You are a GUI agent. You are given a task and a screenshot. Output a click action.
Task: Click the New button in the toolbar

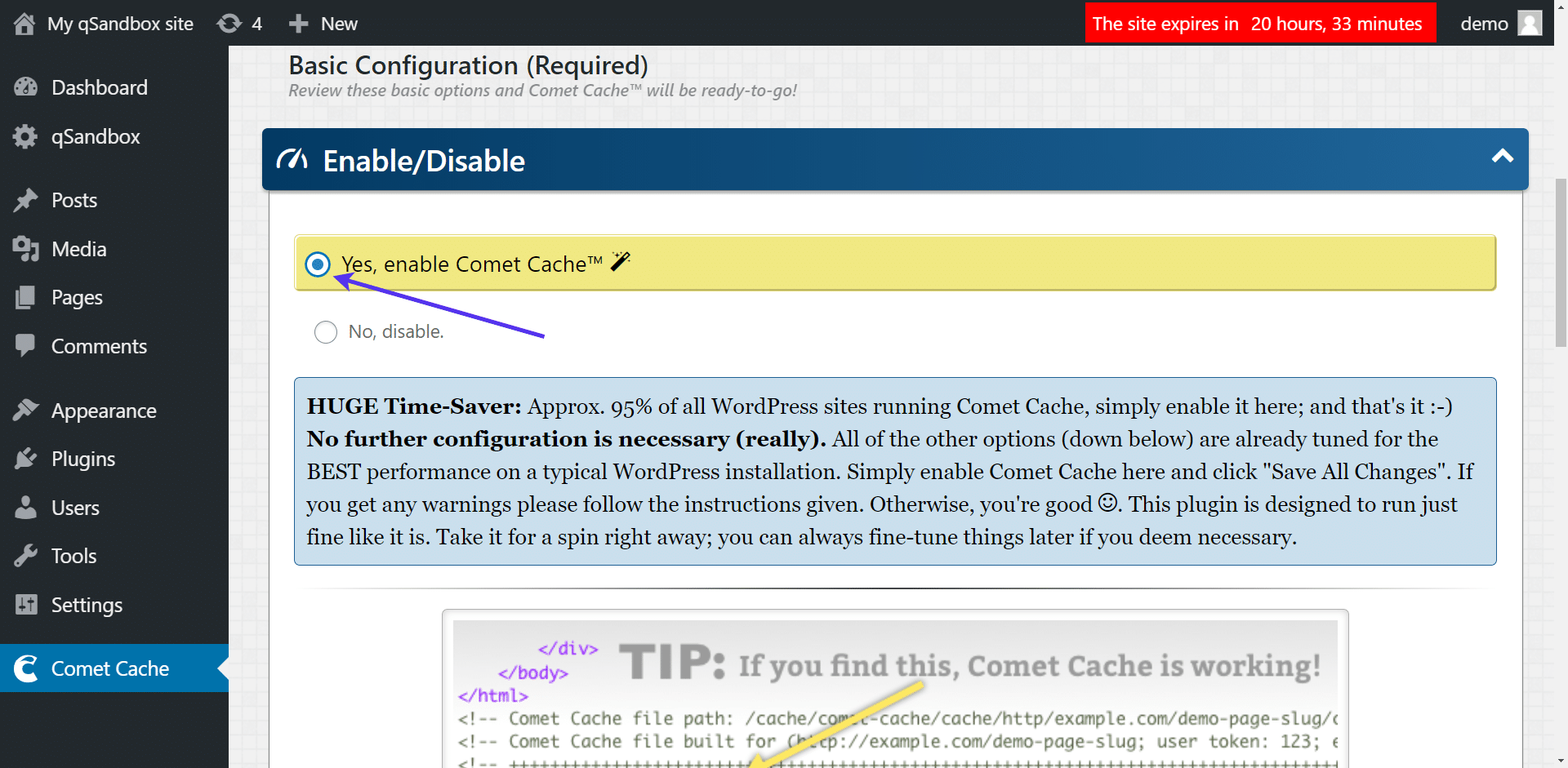click(x=323, y=23)
